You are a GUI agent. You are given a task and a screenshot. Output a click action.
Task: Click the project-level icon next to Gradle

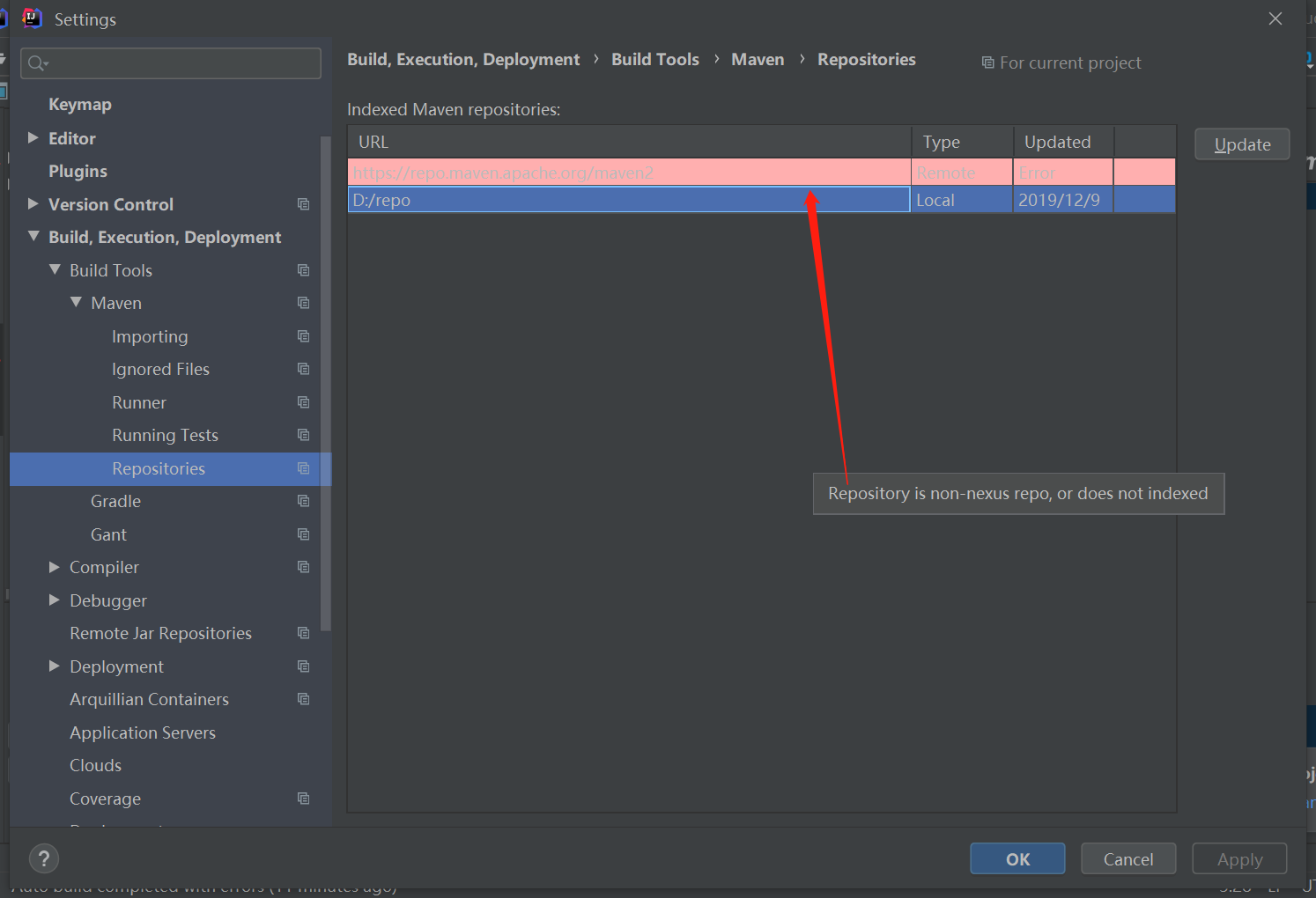(304, 501)
